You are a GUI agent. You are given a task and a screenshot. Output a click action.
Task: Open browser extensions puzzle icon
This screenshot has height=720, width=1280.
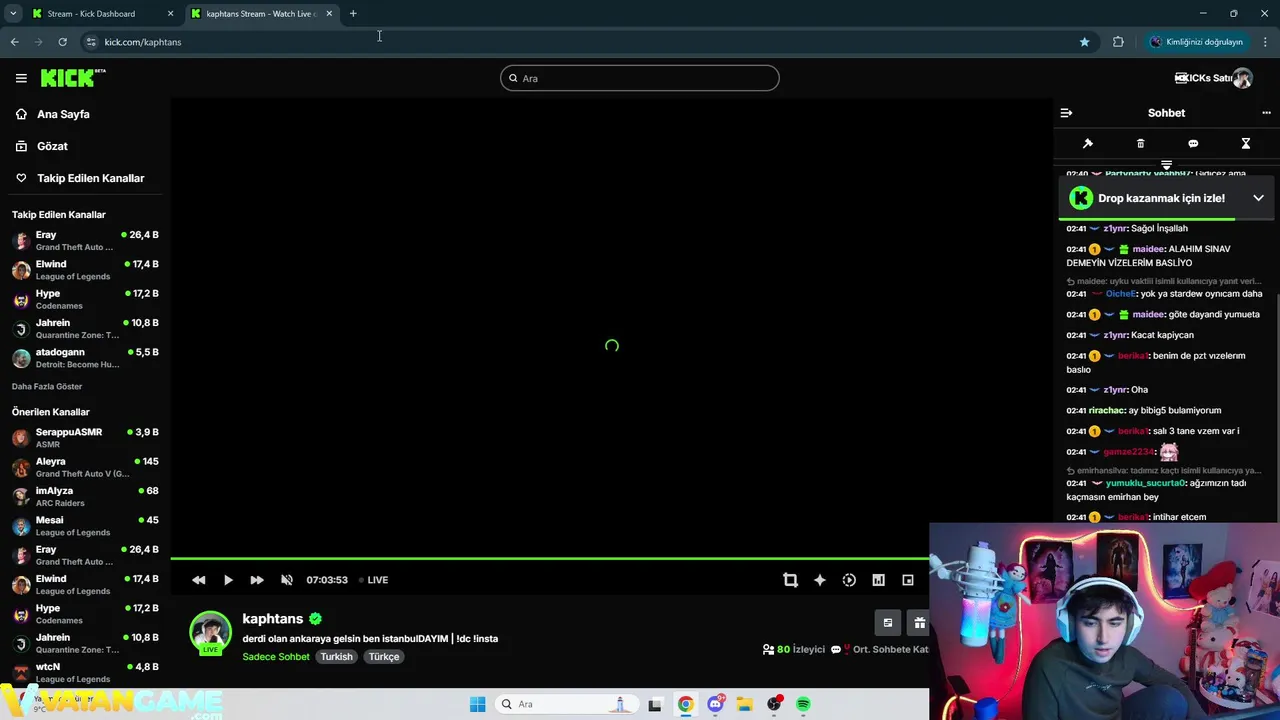point(1118,42)
